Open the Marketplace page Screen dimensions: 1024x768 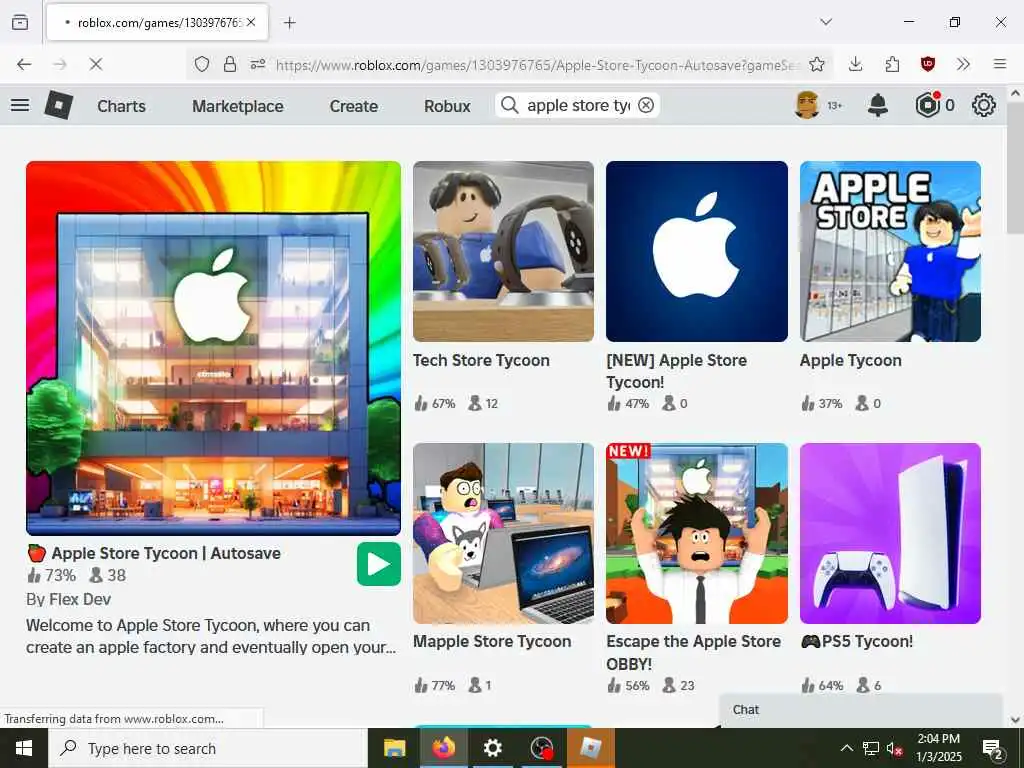(238, 106)
